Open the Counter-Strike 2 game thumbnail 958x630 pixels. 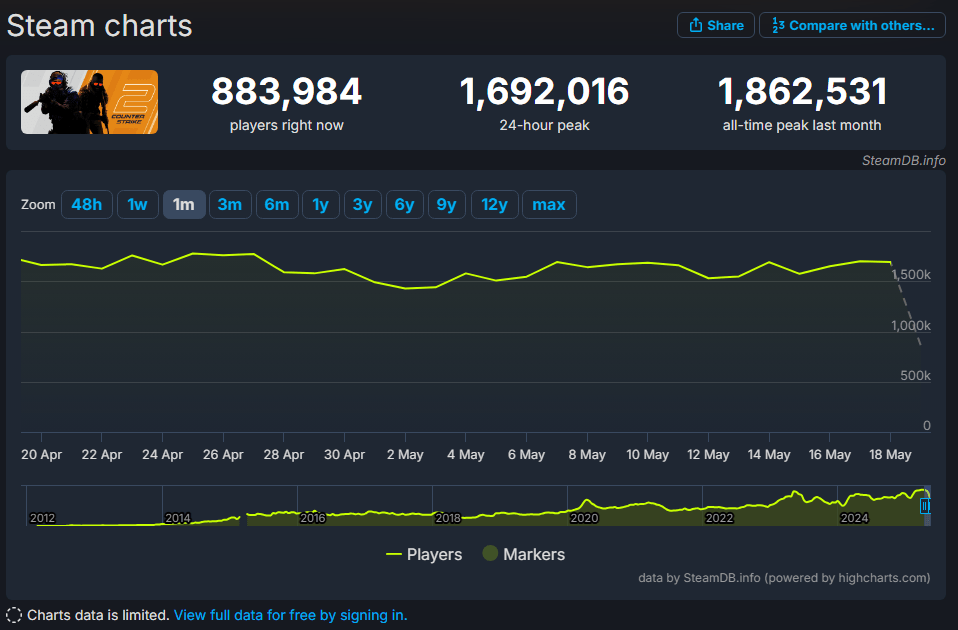pos(89,101)
